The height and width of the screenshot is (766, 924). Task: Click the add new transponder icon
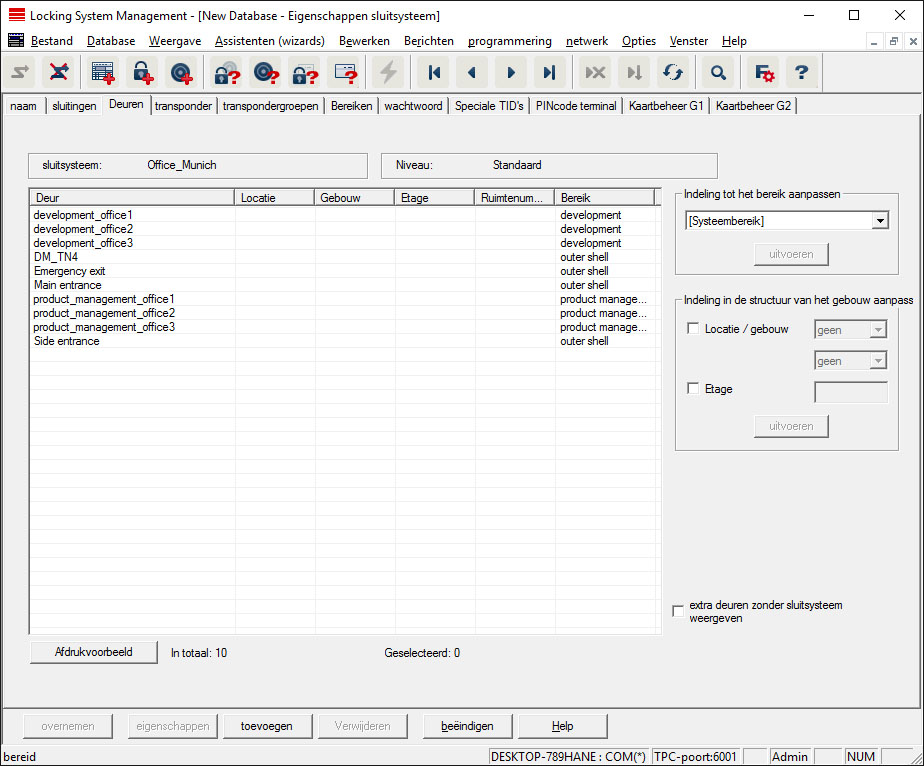(x=180, y=72)
